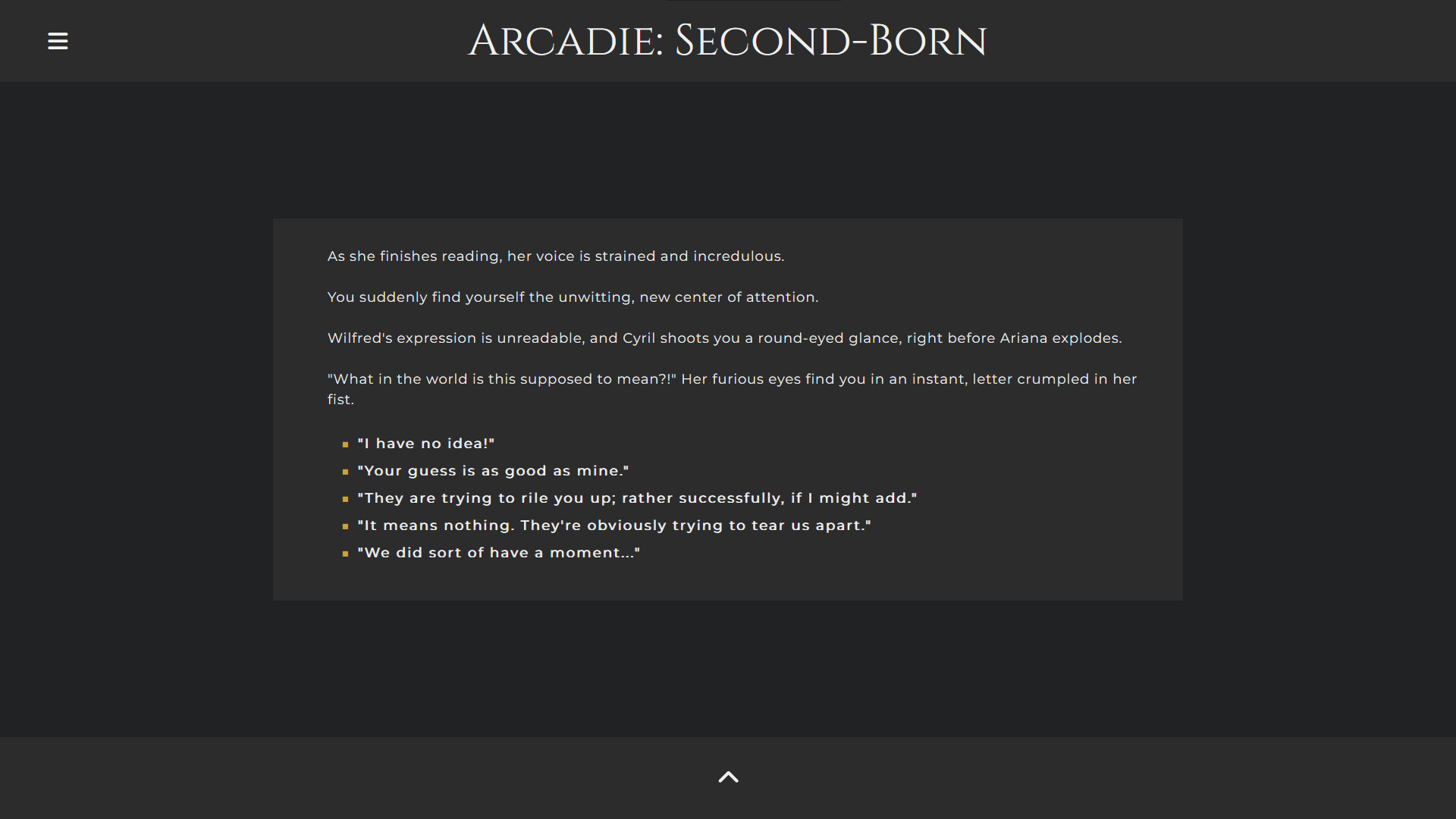Click the bullet beside "It means nothing" option
The height and width of the screenshot is (819, 1456).
(347, 527)
